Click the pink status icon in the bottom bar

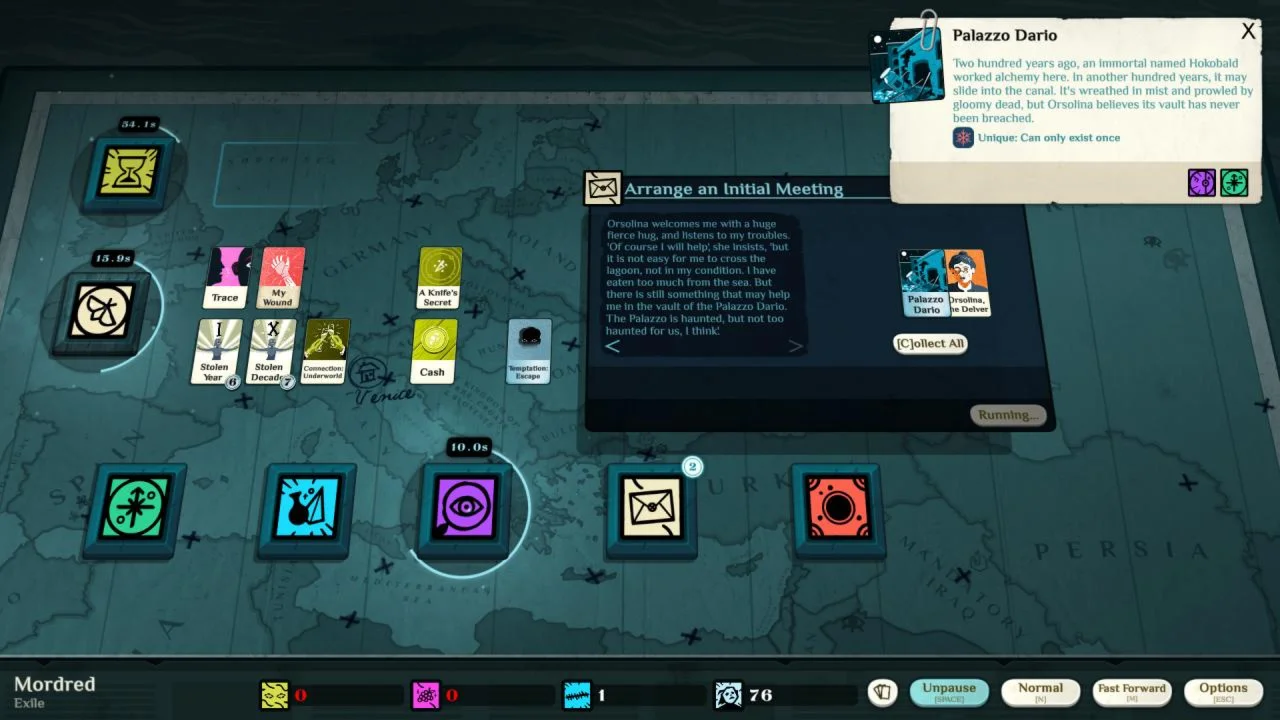426,694
